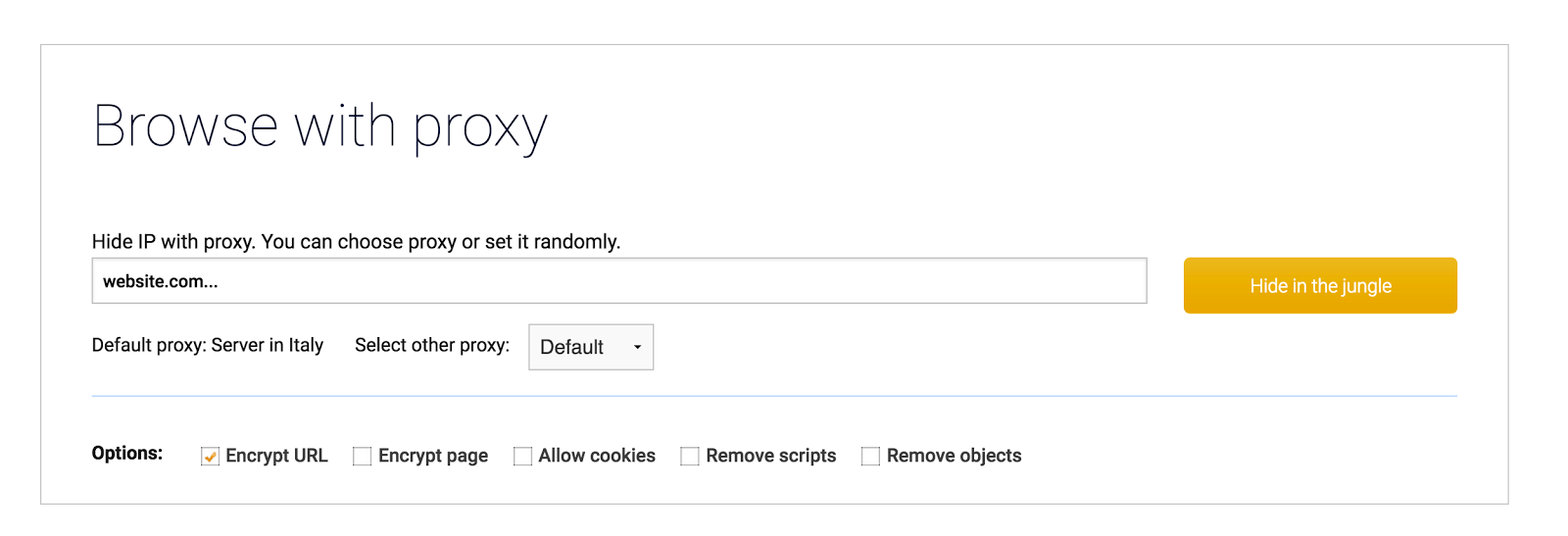Click the Hide IP with proxy description
The image size is (1568, 536).
coord(356,242)
